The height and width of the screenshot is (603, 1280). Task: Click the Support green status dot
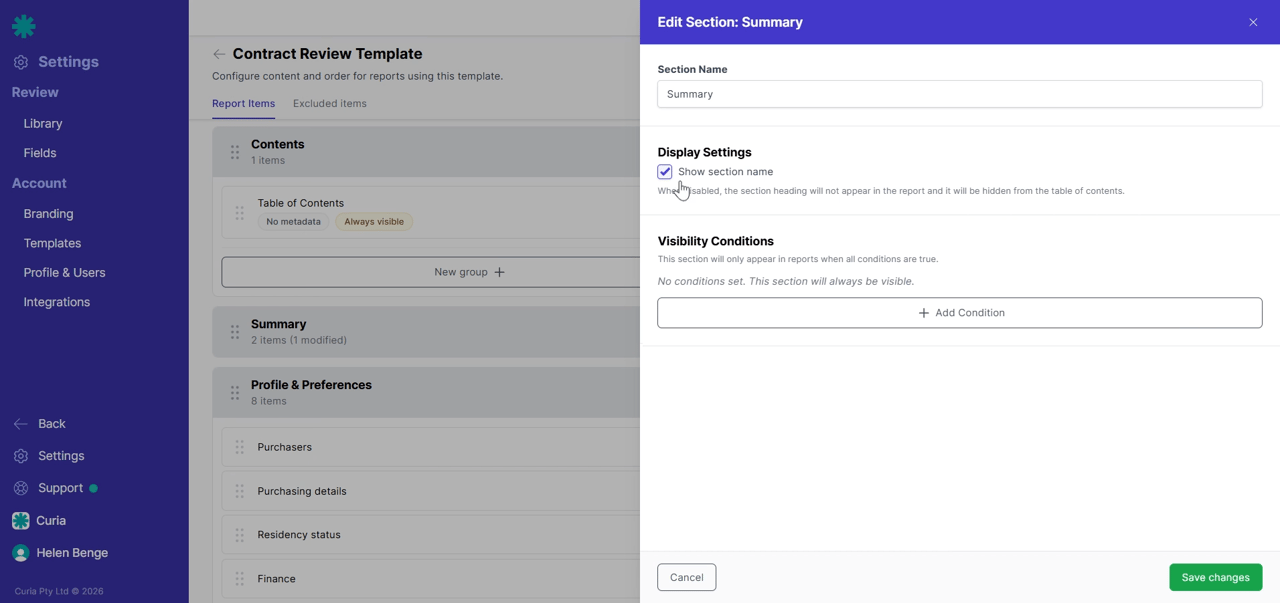94,489
